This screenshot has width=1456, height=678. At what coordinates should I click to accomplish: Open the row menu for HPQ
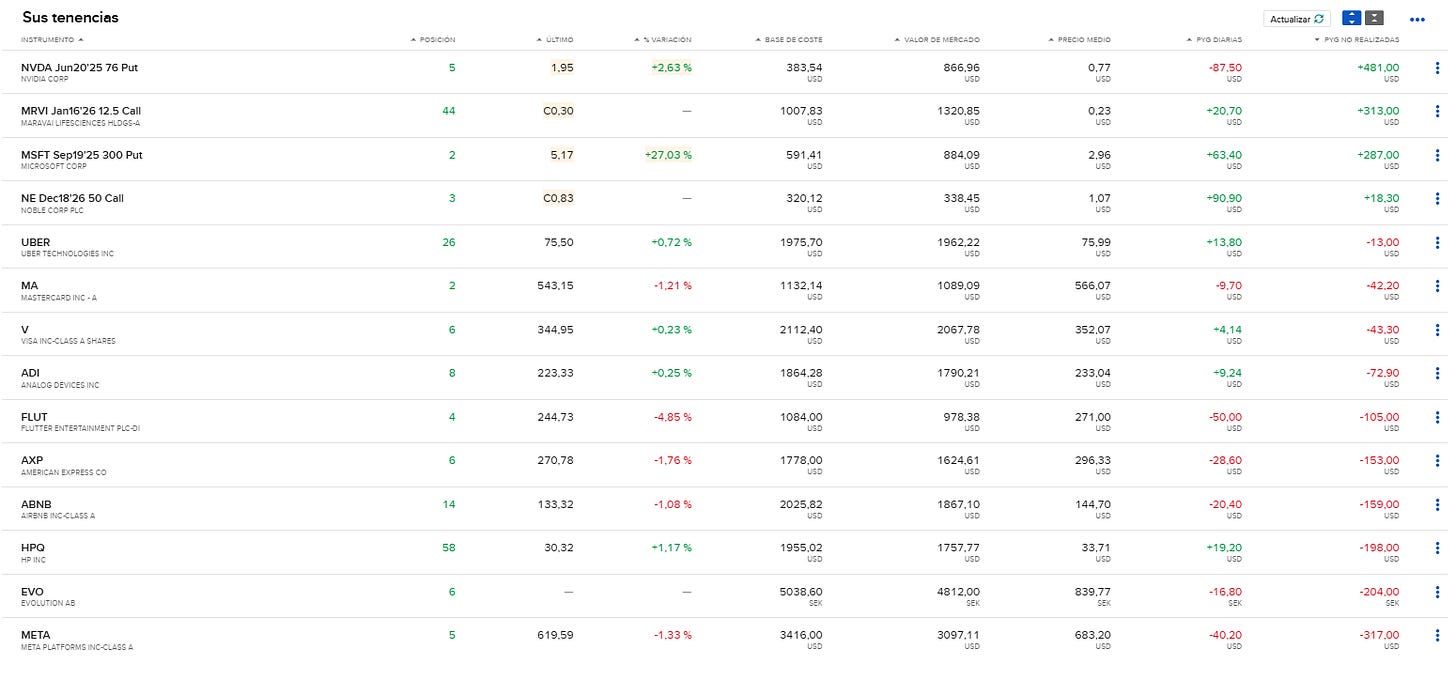1437,548
